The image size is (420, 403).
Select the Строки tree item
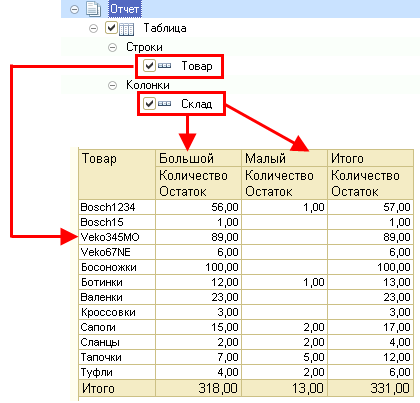[144, 47]
